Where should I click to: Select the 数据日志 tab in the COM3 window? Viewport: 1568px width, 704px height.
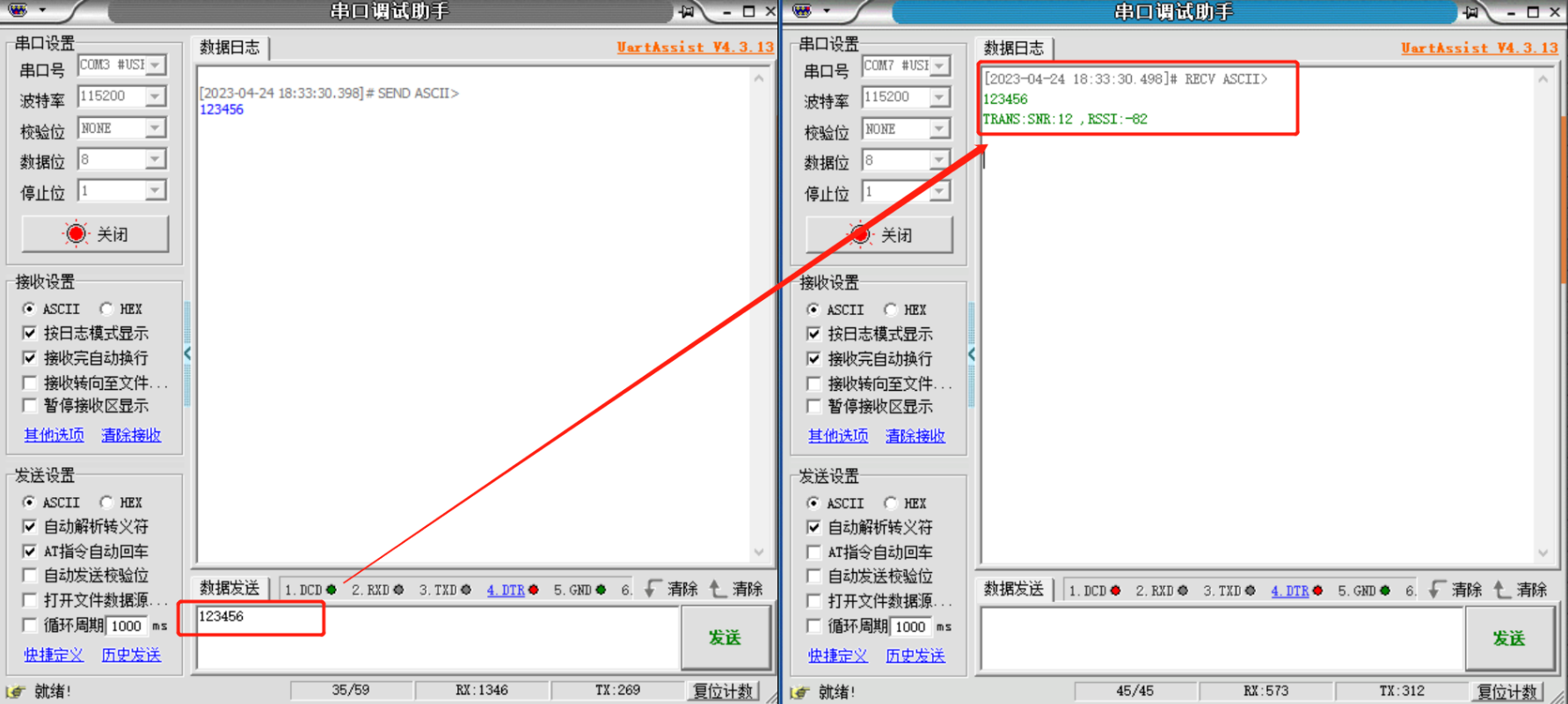point(230,48)
